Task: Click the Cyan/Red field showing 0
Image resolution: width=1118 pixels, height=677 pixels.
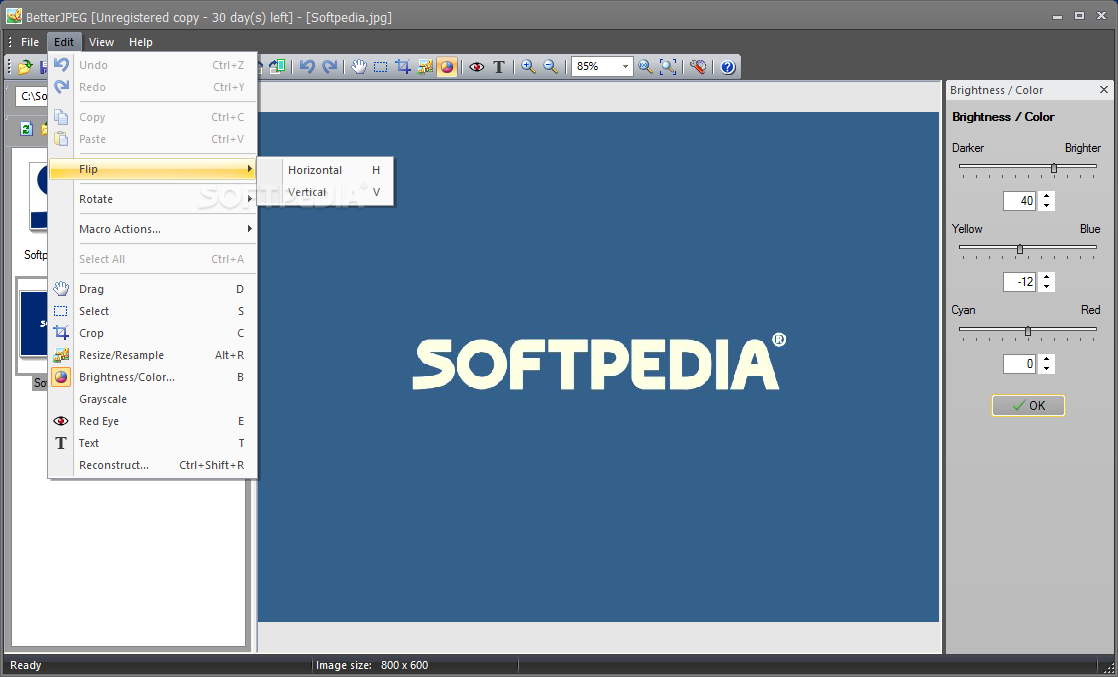Action: [x=1020, y=365]
